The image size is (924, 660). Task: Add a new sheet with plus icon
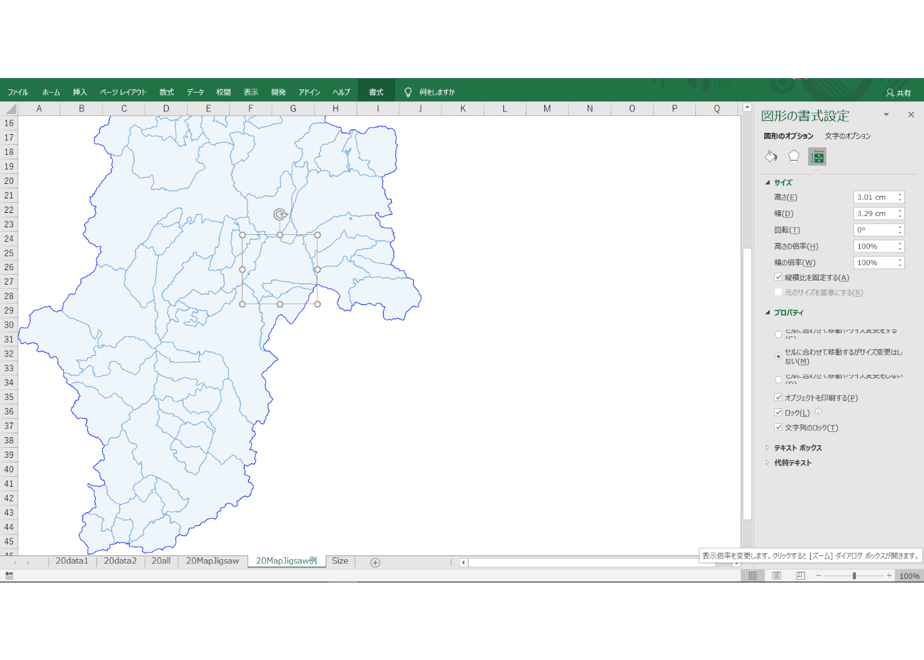coord(375,562)
